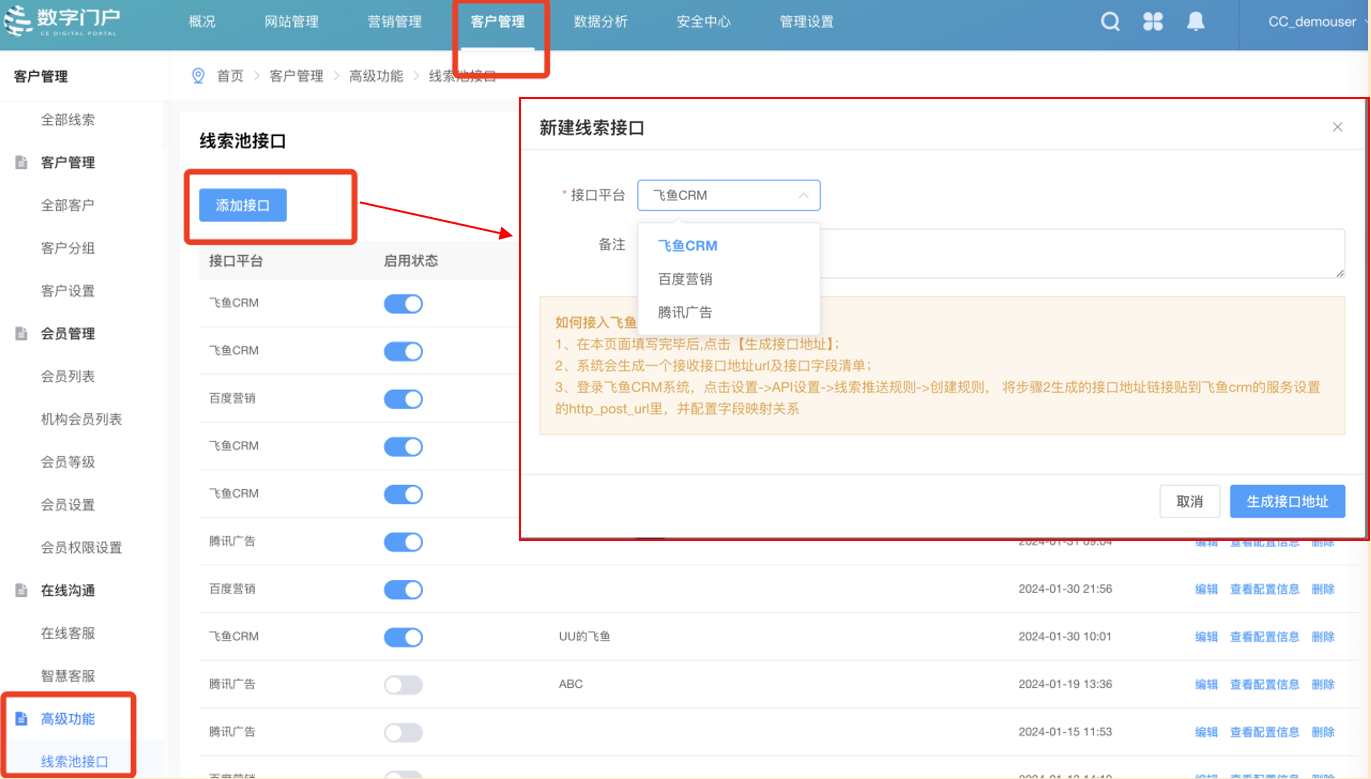Screen dimensions: 1371x779
Task: Open the 概况 top navigation tab
Action: 202,21
